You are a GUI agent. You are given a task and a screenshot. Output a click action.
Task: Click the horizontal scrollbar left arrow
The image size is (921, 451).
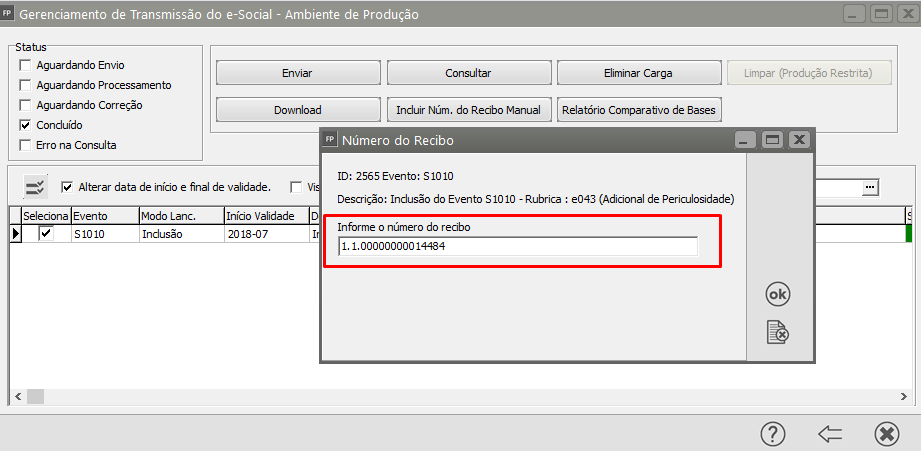tap(18, 397)
